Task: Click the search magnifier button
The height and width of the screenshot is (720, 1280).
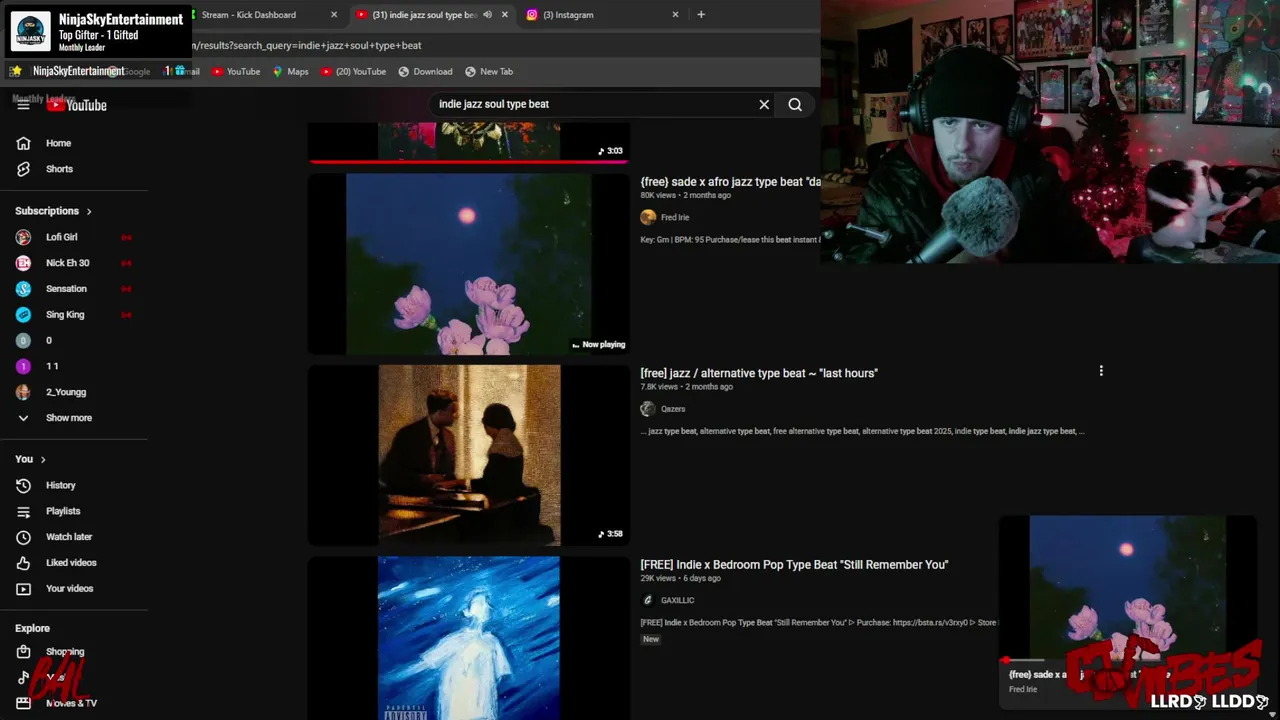Action: point(795,104)
